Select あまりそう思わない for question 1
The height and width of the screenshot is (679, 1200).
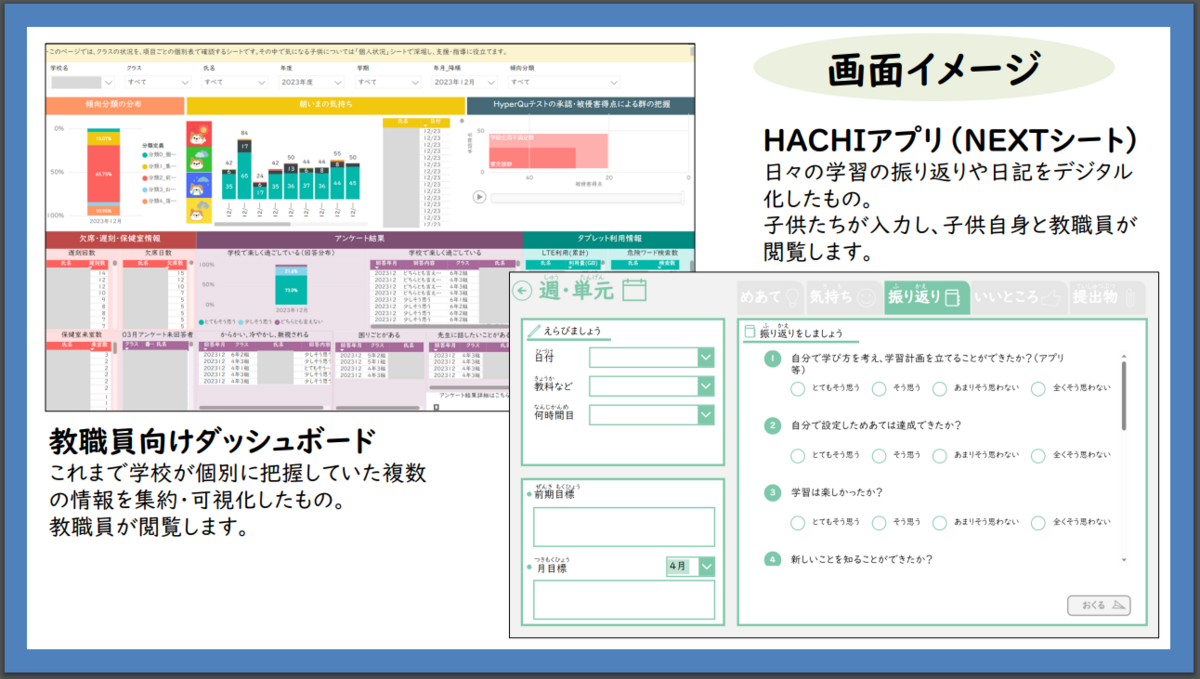click(939, 389)
